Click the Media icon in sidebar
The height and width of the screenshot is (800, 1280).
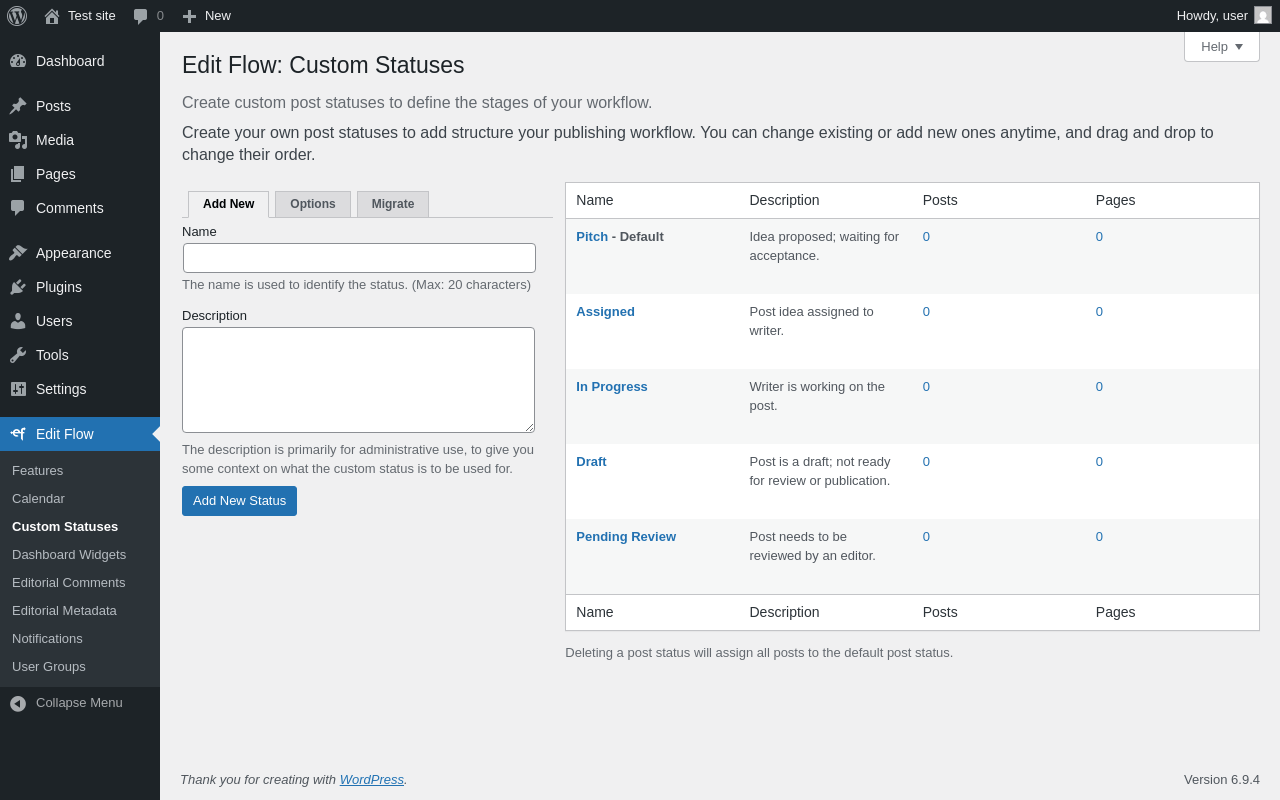[18, 140]
